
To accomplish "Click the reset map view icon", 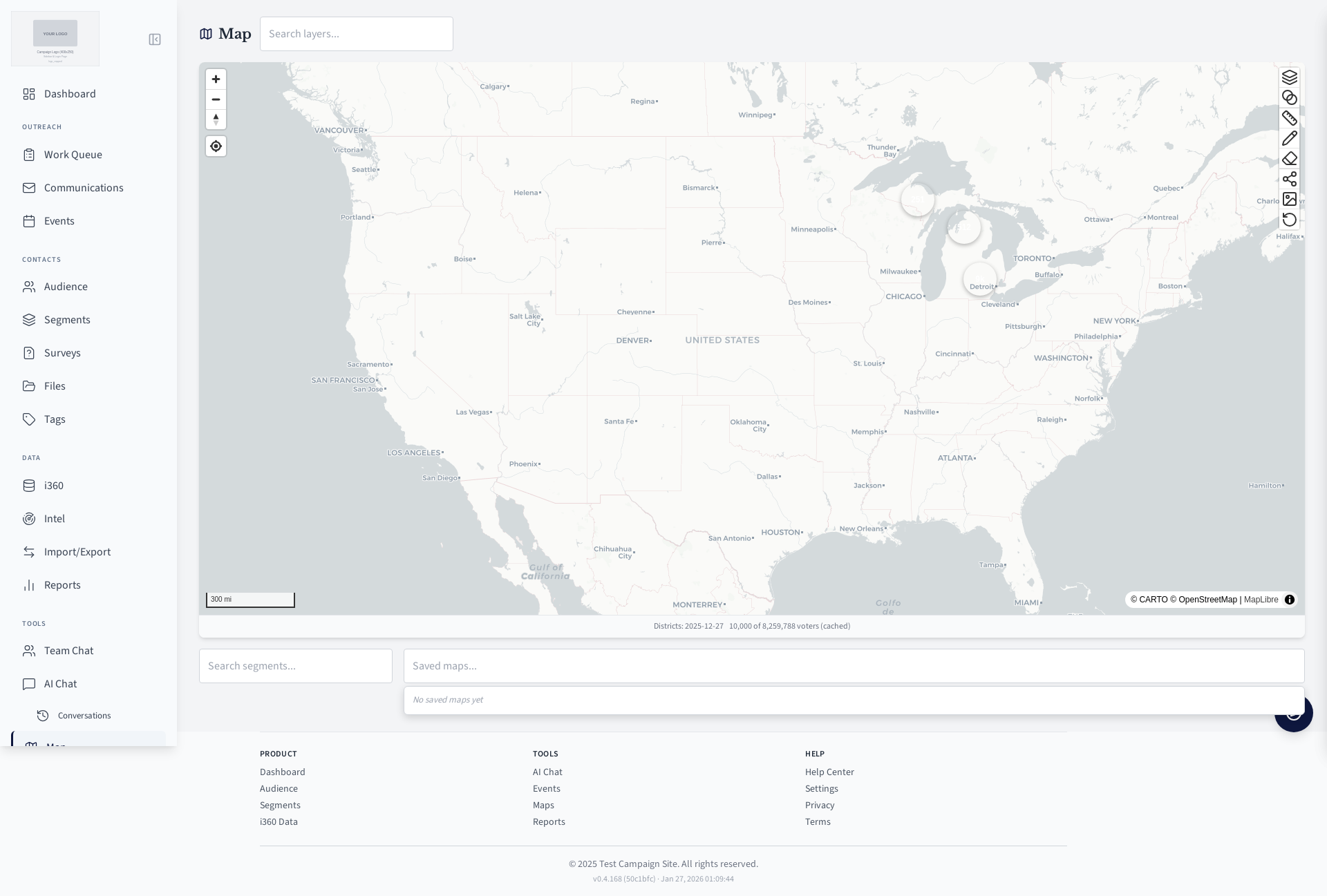I will tap(1289, 220).
